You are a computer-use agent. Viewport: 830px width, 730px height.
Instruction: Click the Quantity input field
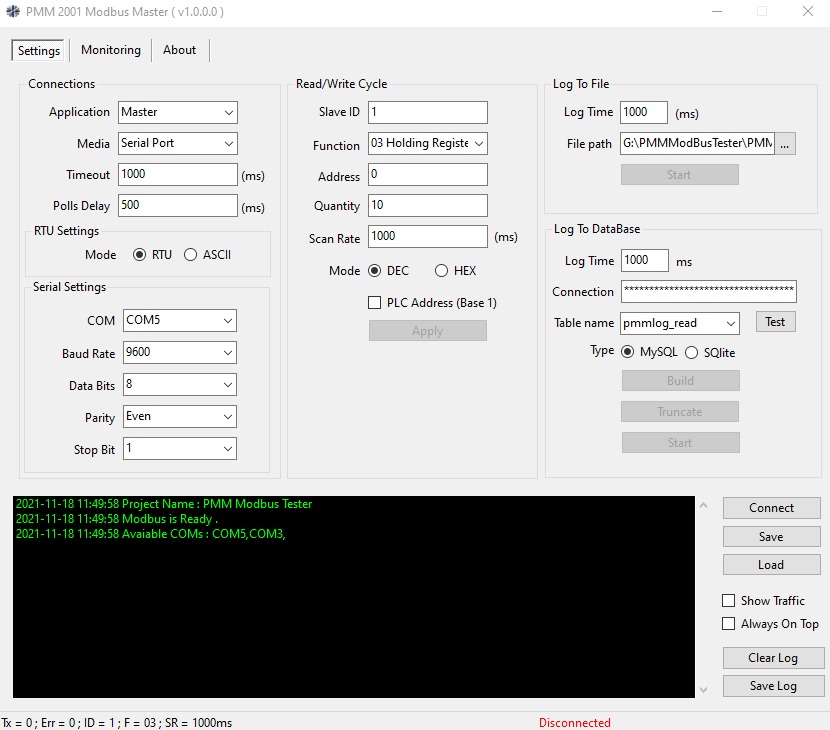[428, 205]
